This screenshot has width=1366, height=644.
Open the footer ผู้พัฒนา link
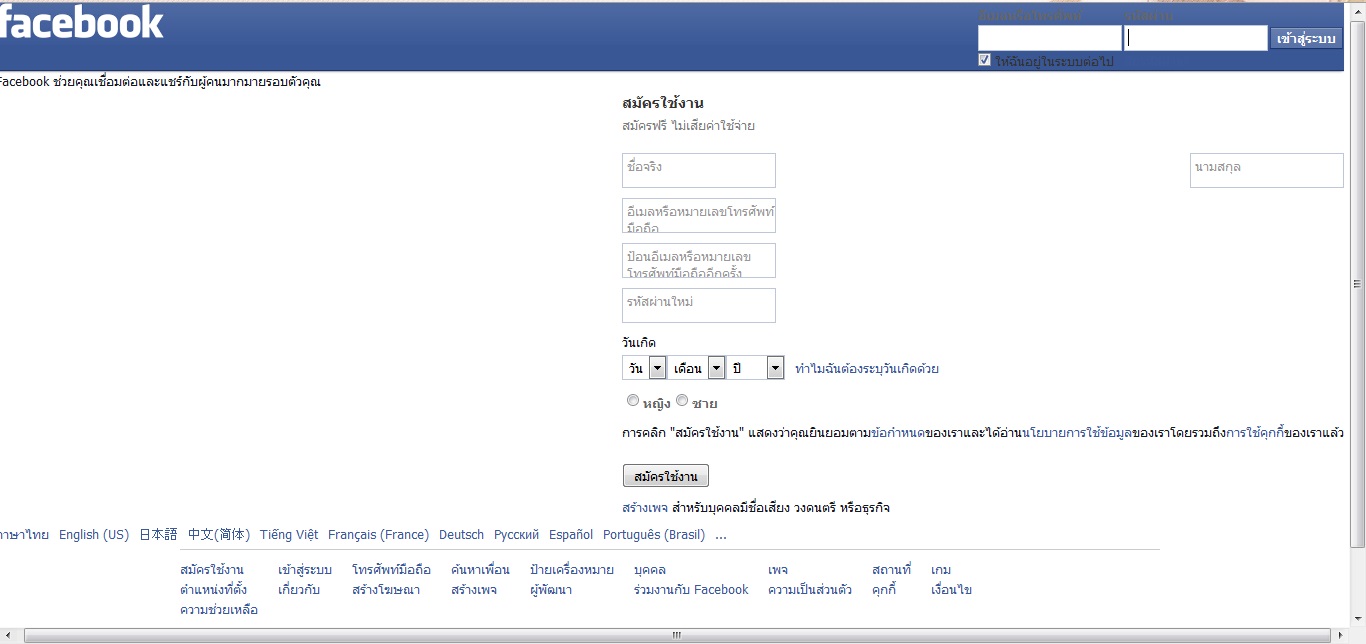pyautogui.click(x=551, y=590)
